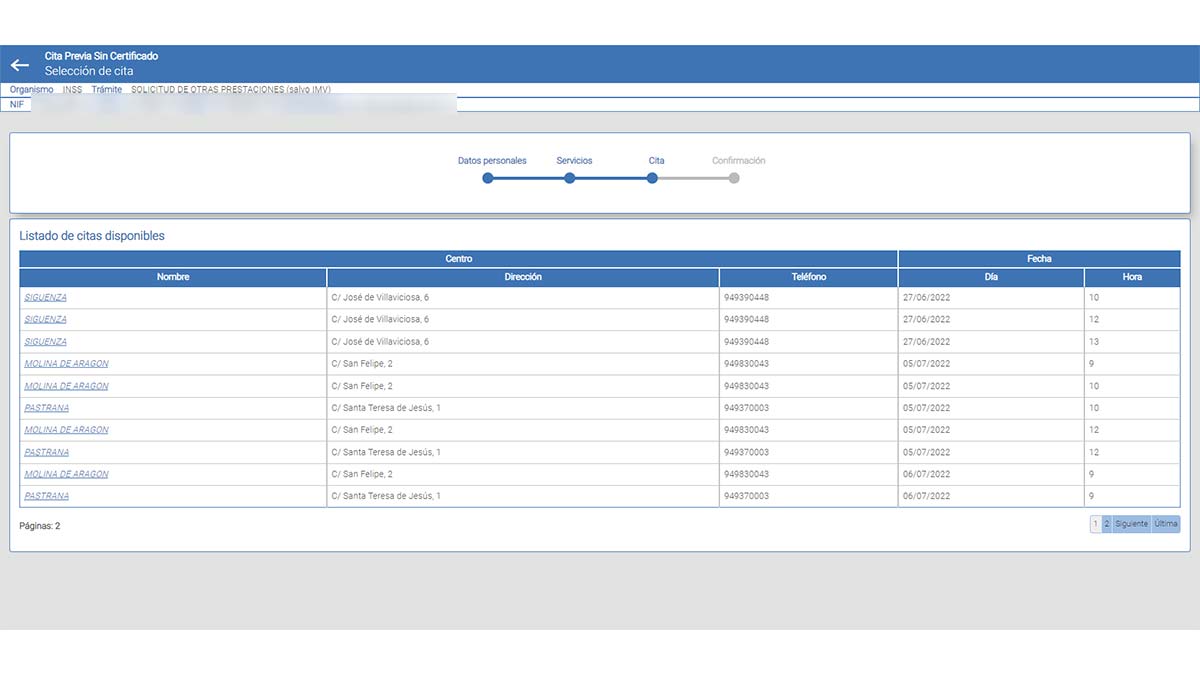
Task: Select PASTRANA appointment on 06/07/2022
Action: (47, 496)
